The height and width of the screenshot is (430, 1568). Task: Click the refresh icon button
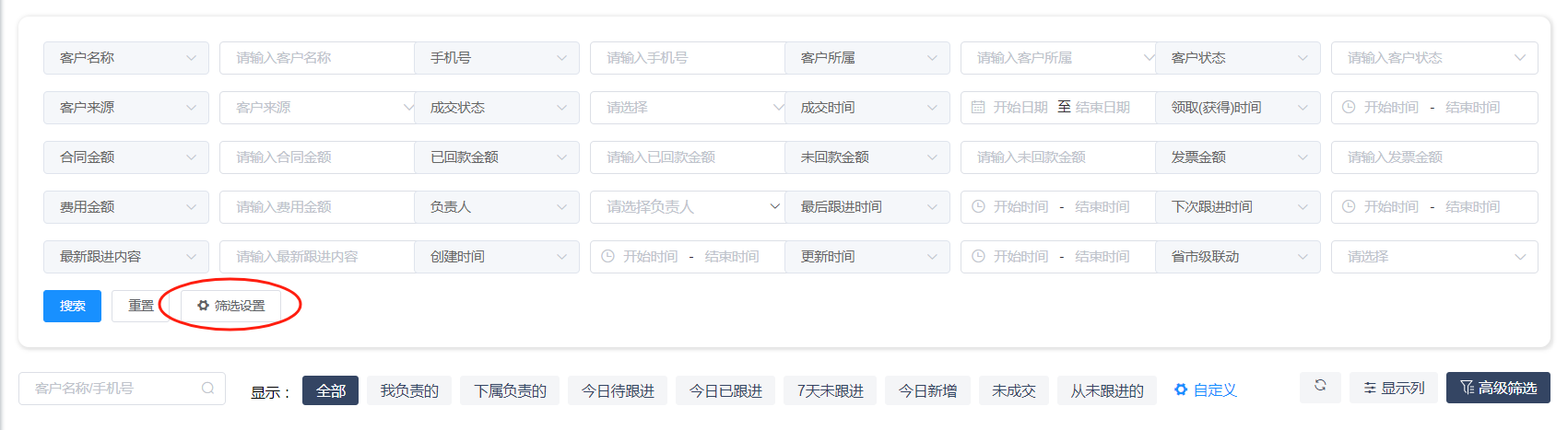point(1320,386)
